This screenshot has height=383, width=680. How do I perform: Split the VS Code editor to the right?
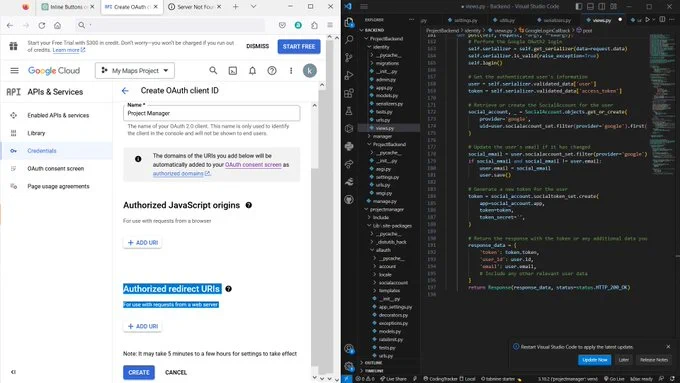point(662,20)
